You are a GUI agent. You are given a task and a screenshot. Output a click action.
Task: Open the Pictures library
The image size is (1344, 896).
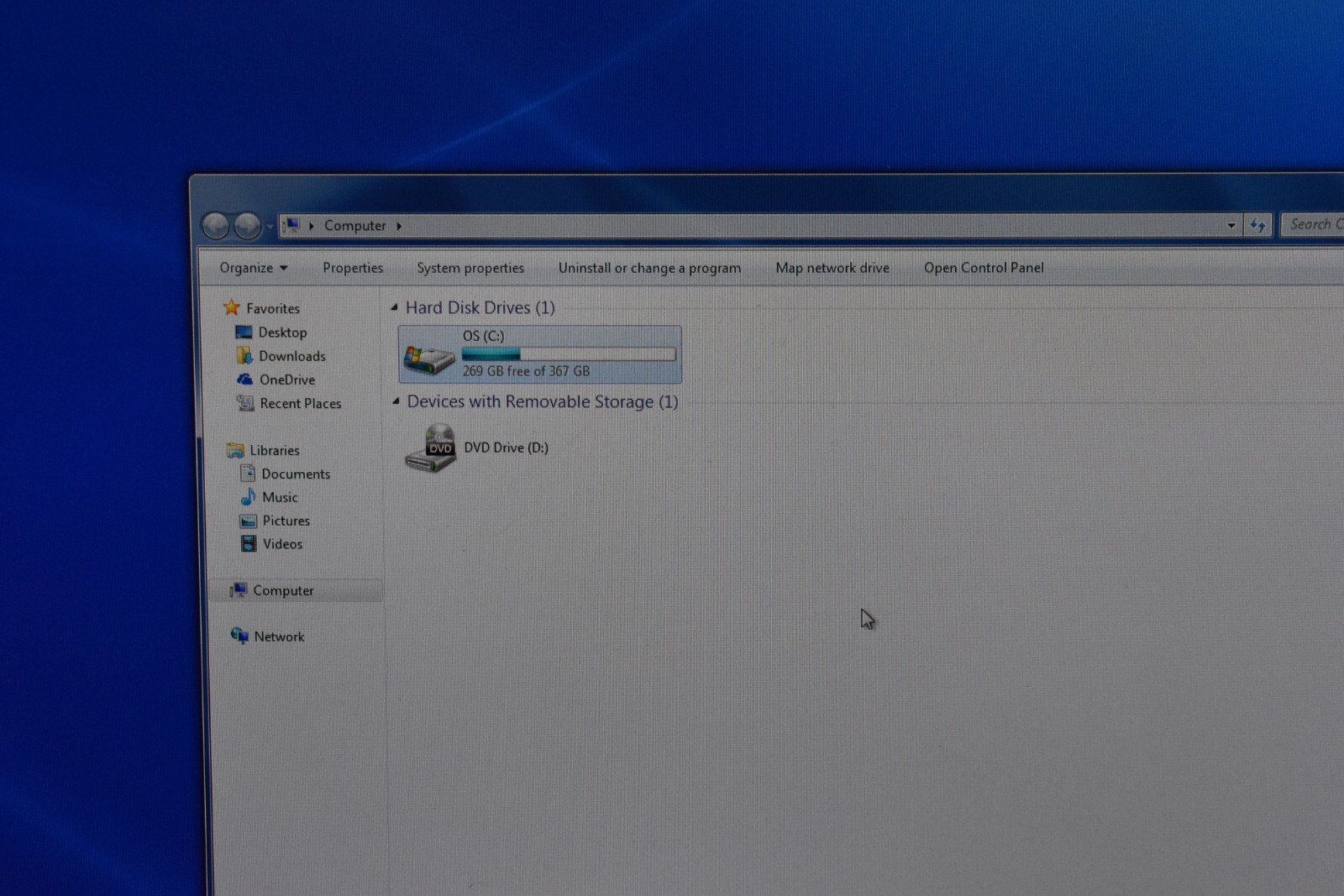tap(286, 521)
